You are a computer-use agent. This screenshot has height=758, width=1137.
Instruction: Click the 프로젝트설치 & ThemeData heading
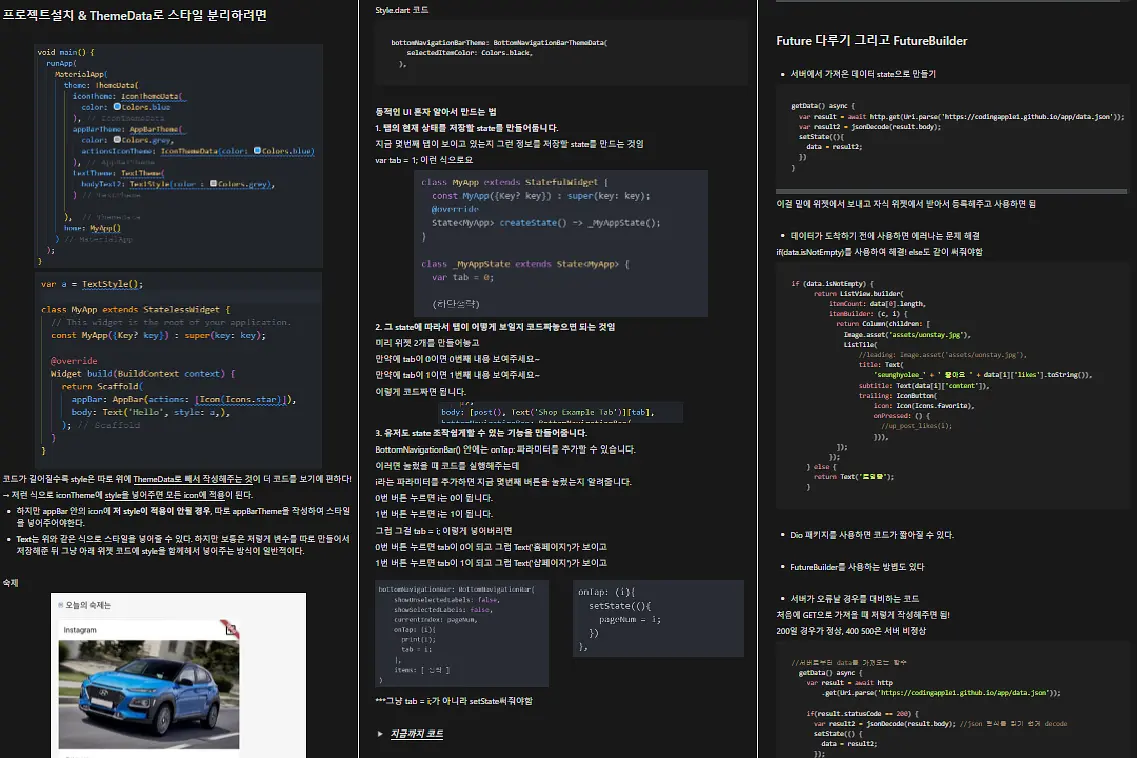[x=135, y=15]
